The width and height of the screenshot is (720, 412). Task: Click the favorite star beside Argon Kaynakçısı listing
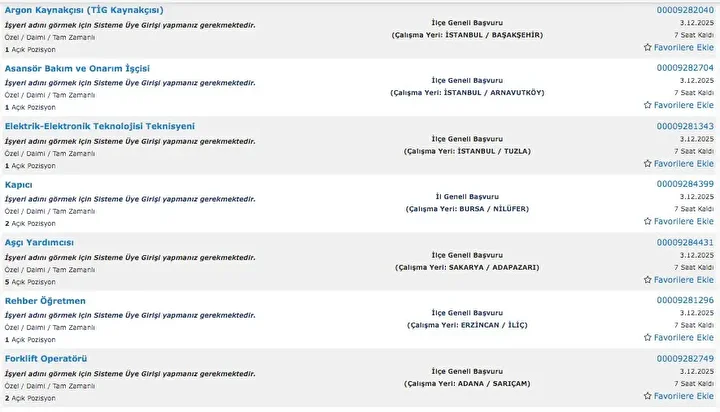pos(647,47)
